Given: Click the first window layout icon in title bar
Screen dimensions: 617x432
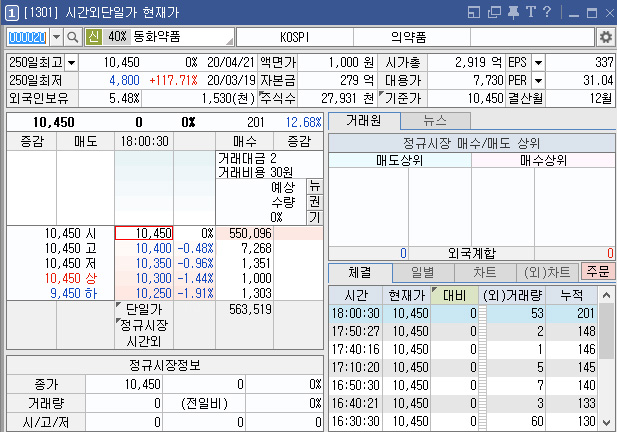Looking at the screenshot, I should click(x=474, y=13).
